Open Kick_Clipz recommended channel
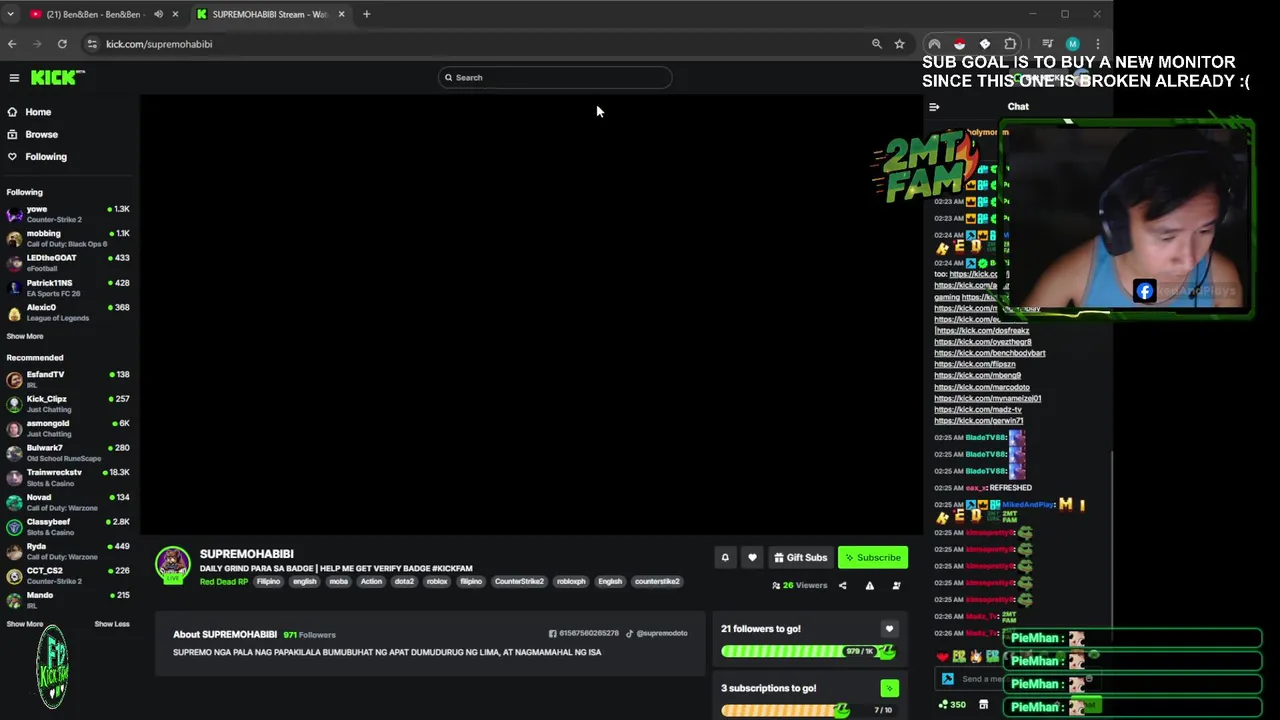 tap(68, 404)
